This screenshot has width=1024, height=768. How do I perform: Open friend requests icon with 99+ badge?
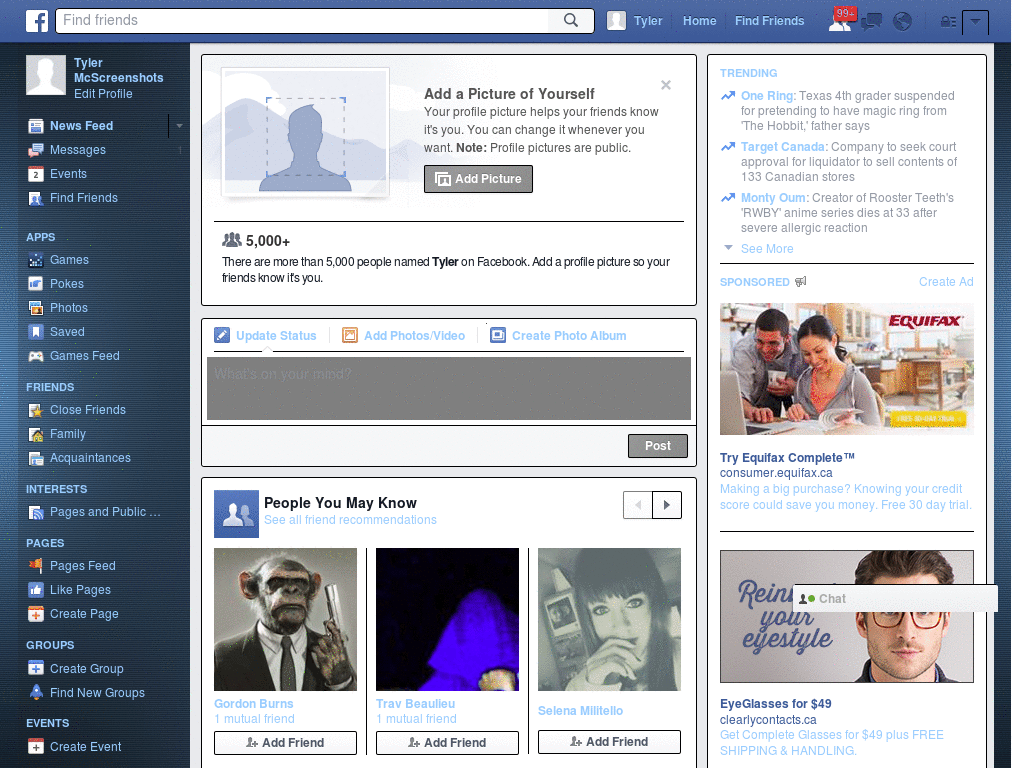pos(841,20)
